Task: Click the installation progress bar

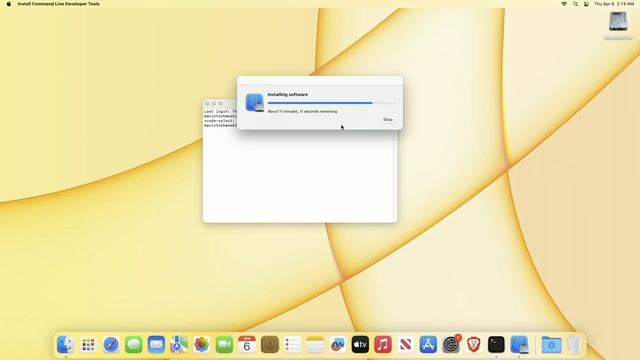Action: tap(331, 103)
